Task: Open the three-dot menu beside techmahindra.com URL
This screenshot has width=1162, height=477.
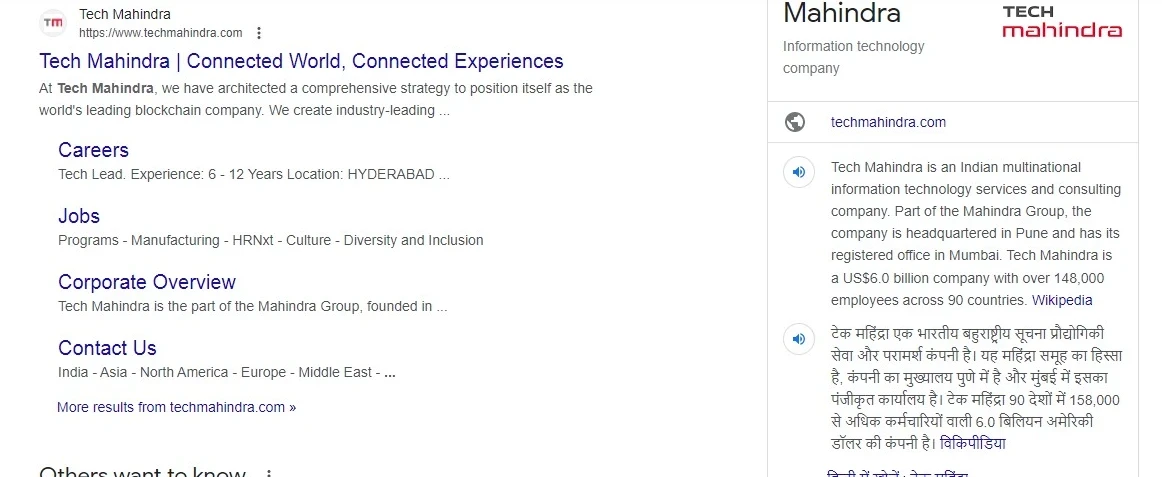Action: tap(260, 33)
